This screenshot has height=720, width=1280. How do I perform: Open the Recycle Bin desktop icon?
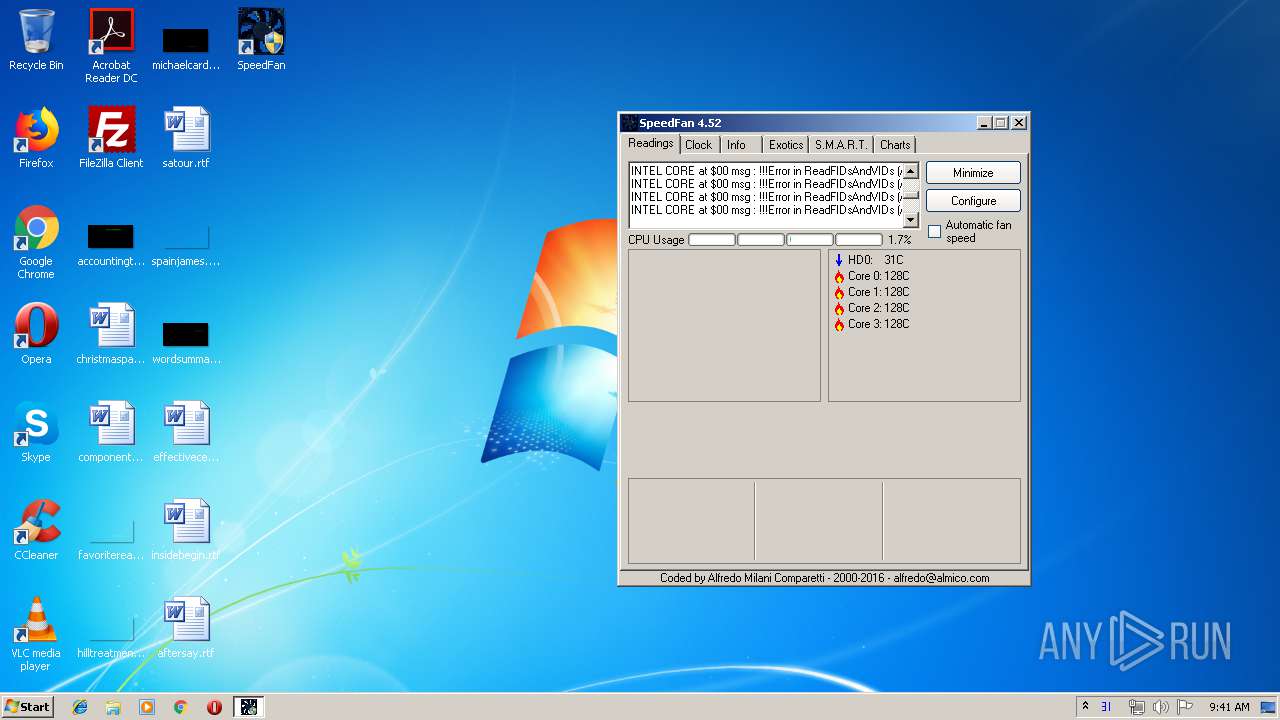(36, 40)
